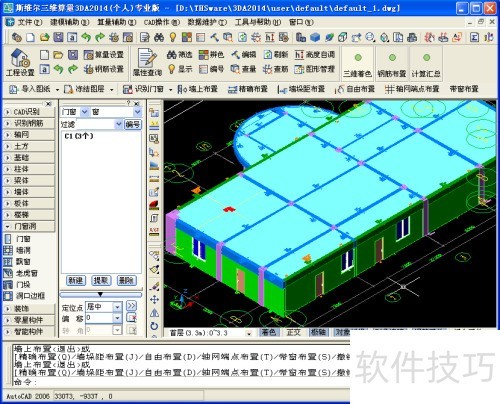The image size is (500, 404).
Task: Open the 定位点 居中 dropdown
Action: click(x=117, y=307)
